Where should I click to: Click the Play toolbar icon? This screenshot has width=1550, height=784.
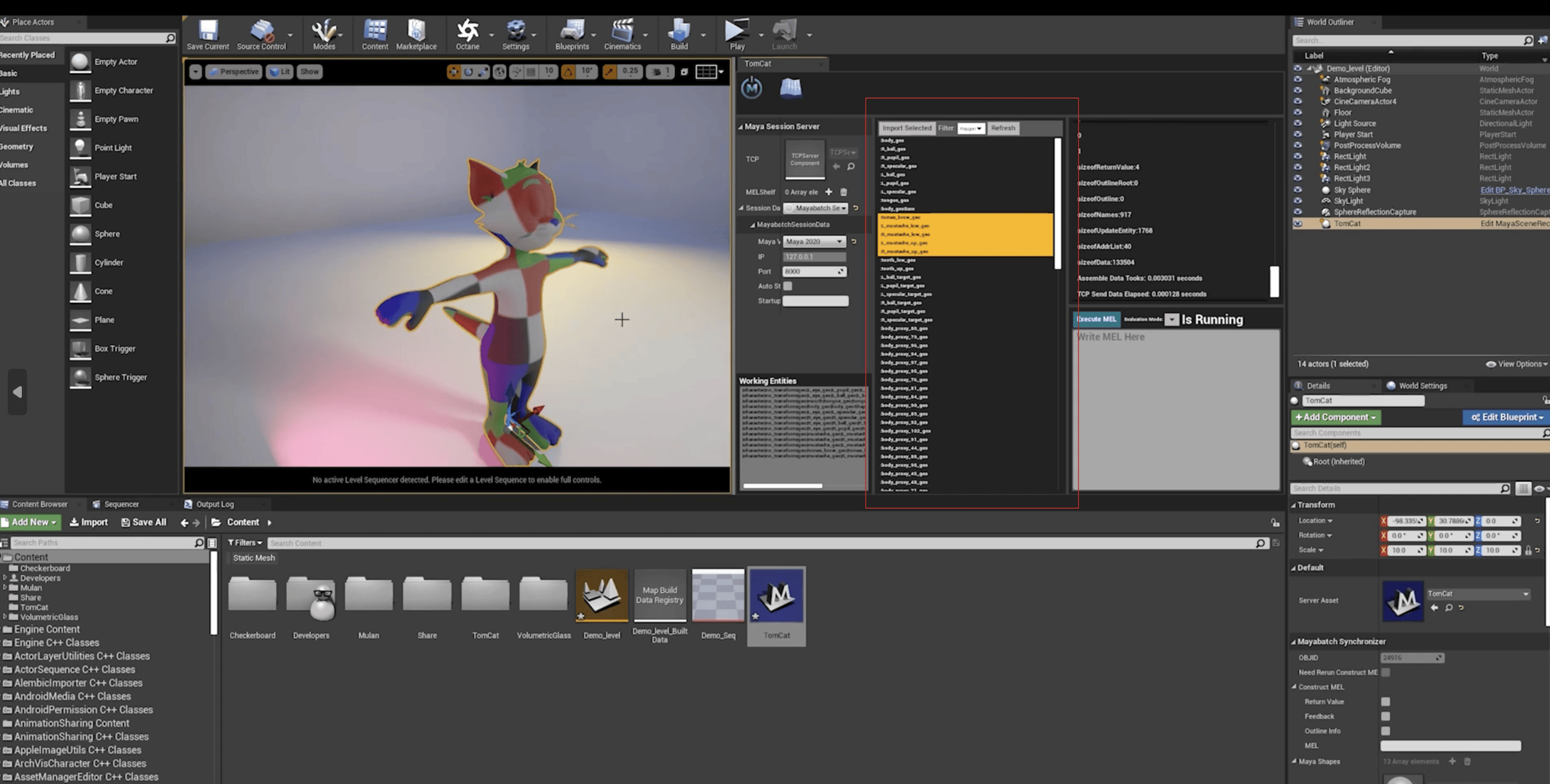736,35
